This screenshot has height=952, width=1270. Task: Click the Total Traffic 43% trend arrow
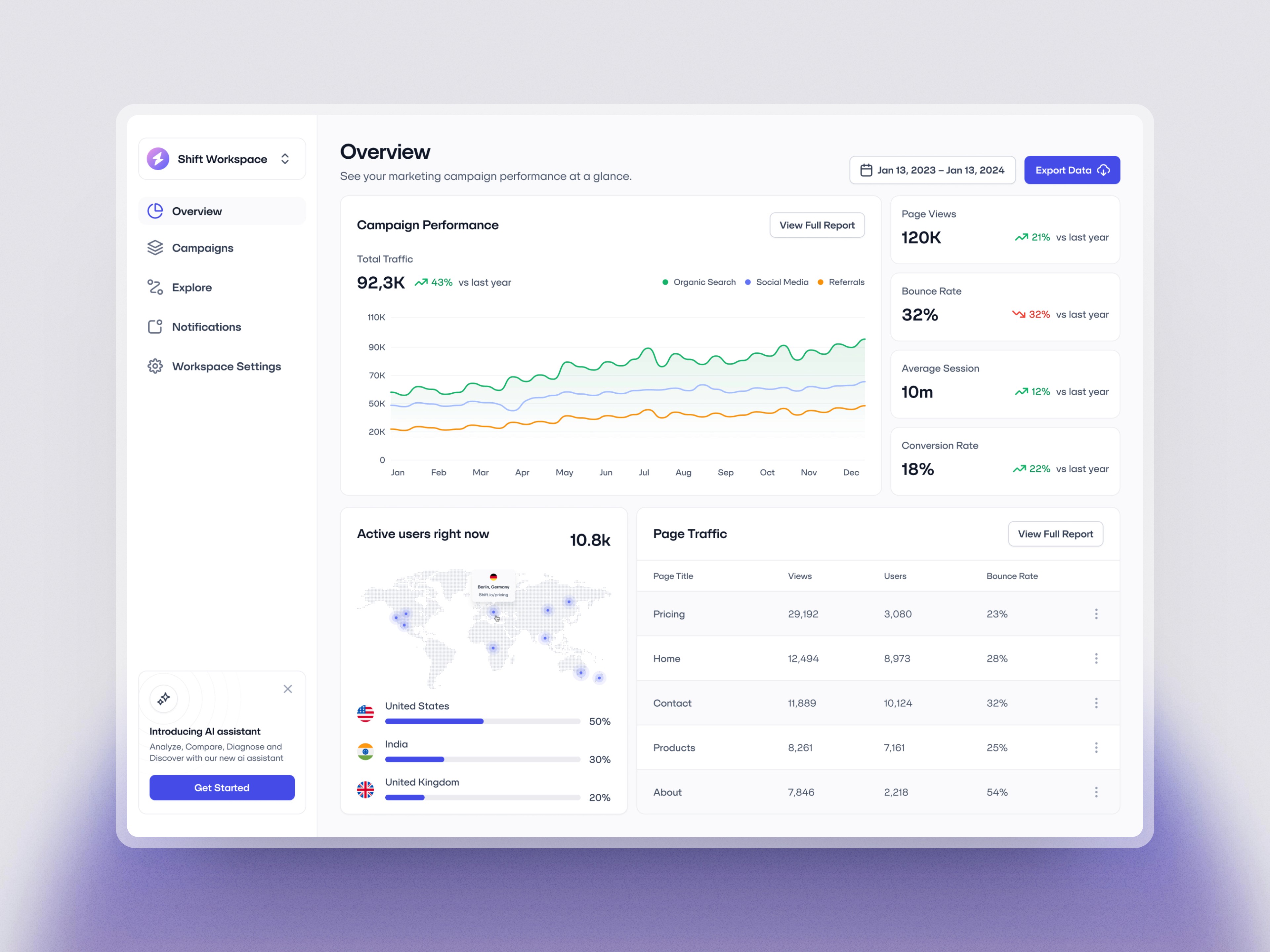coord(421,282)
